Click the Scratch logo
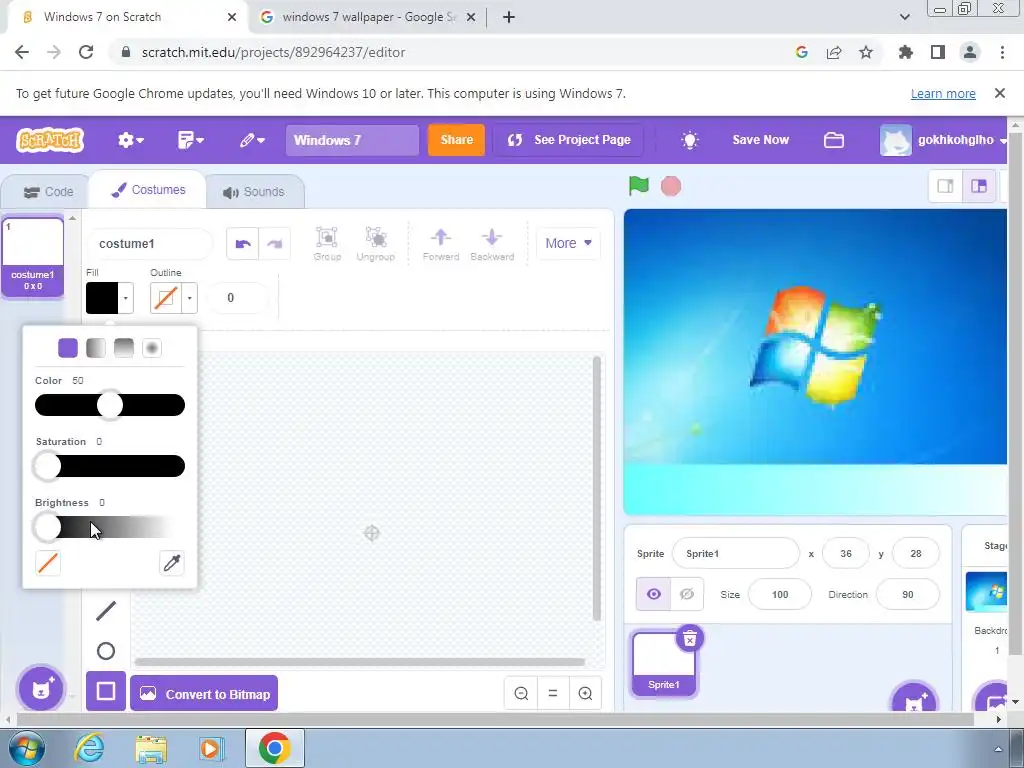This screenshot has width=1024, height=768. coord(50,140)
